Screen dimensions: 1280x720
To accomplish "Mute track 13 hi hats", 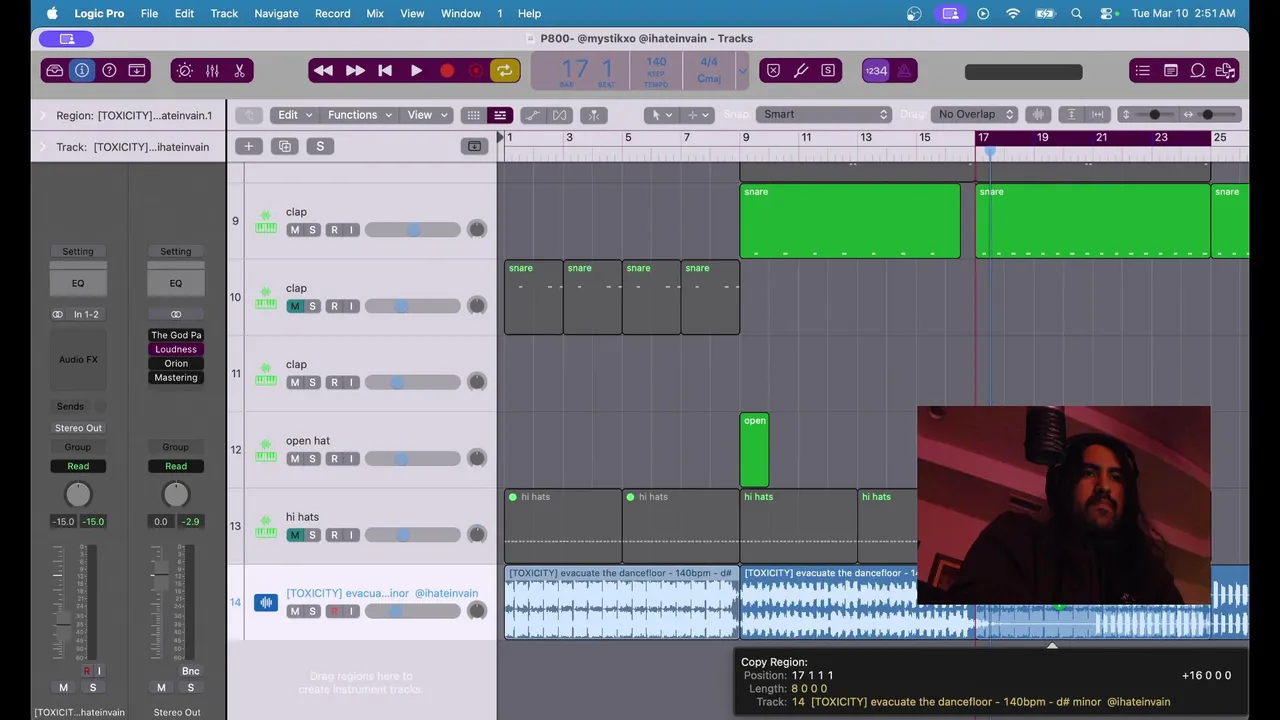I will (294, 535).
